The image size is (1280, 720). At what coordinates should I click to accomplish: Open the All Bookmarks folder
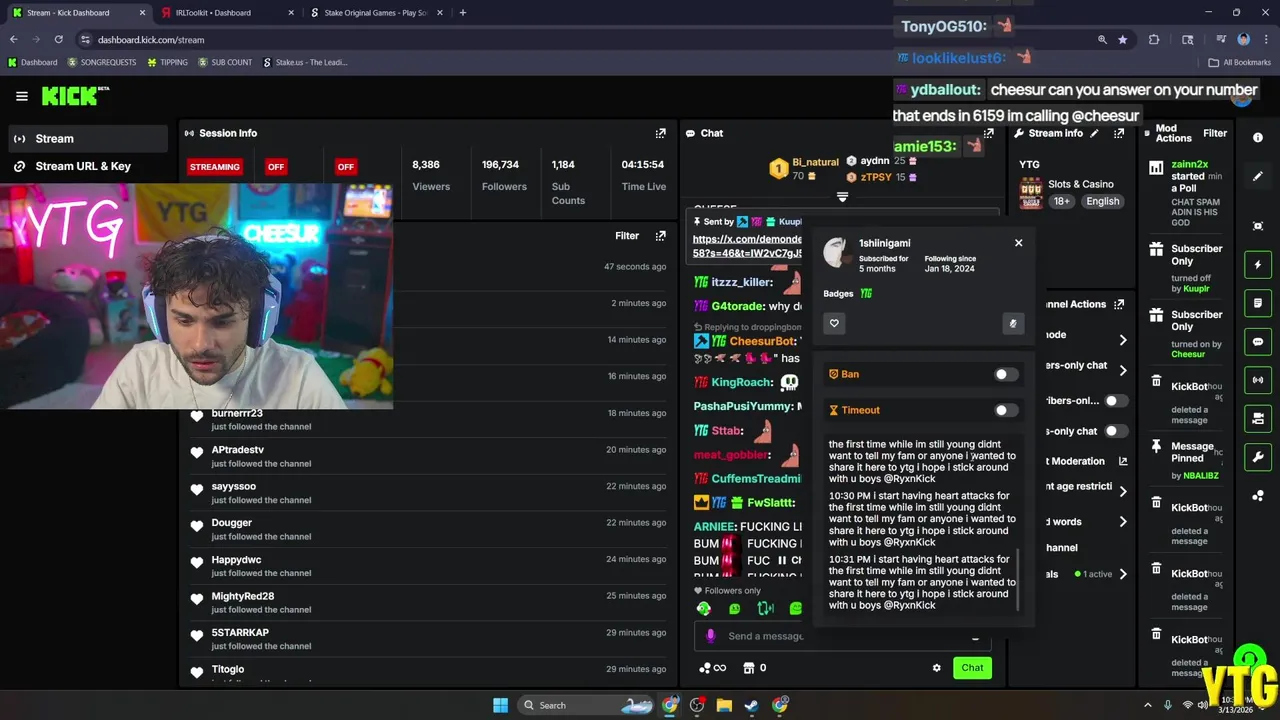pos(1240,62)
